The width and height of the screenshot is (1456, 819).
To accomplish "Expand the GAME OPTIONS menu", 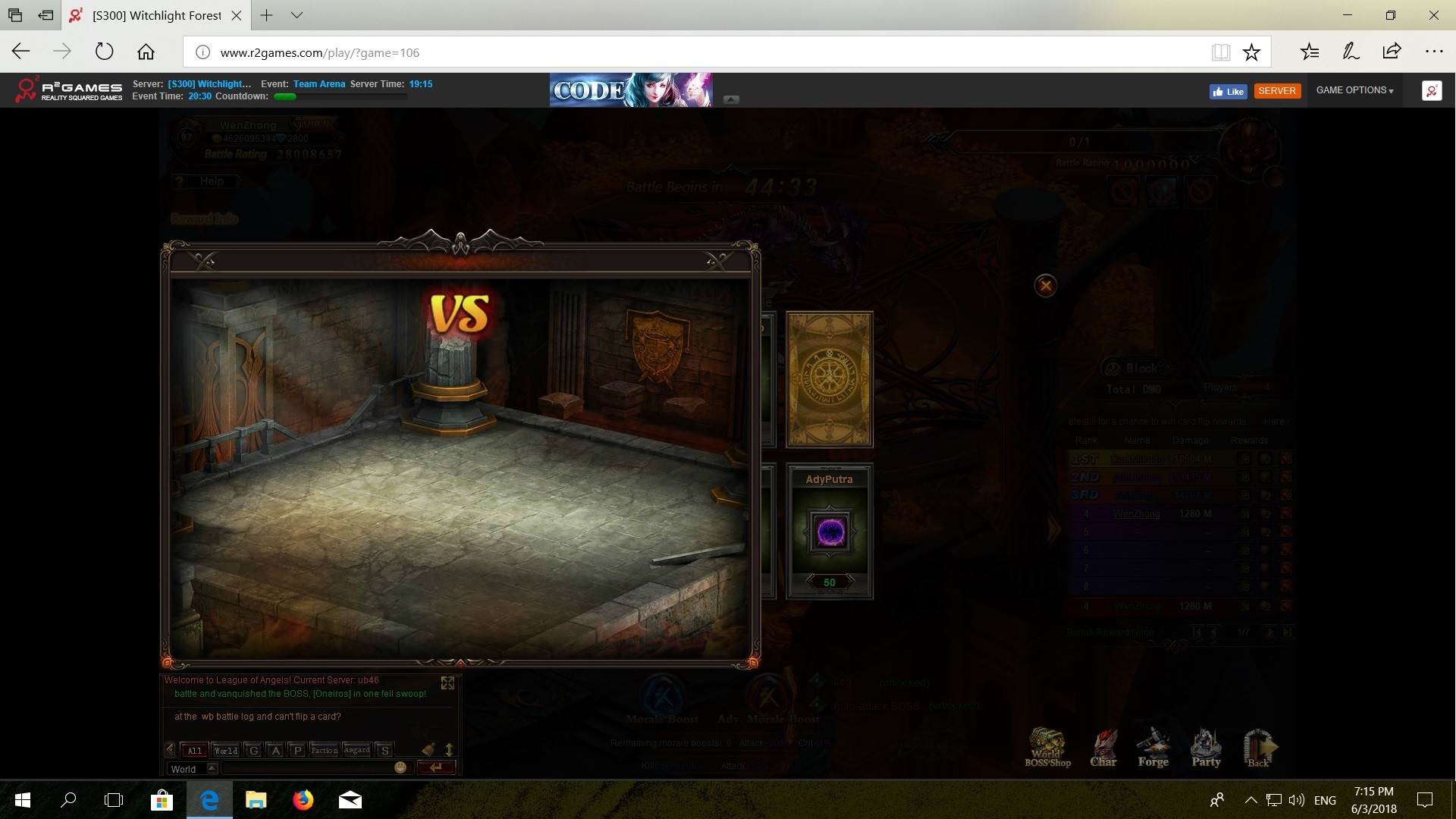I will tap(1354, 90).
